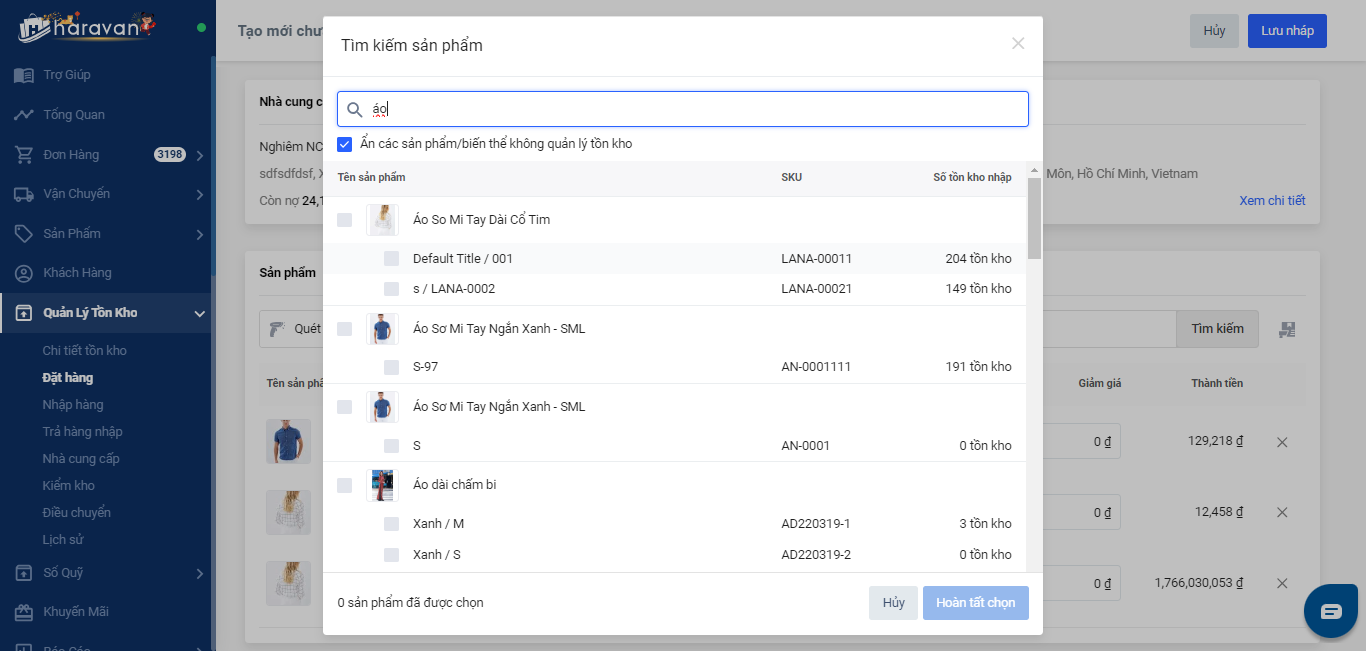Uncheck hide non-inventory products checkbox

345,144
